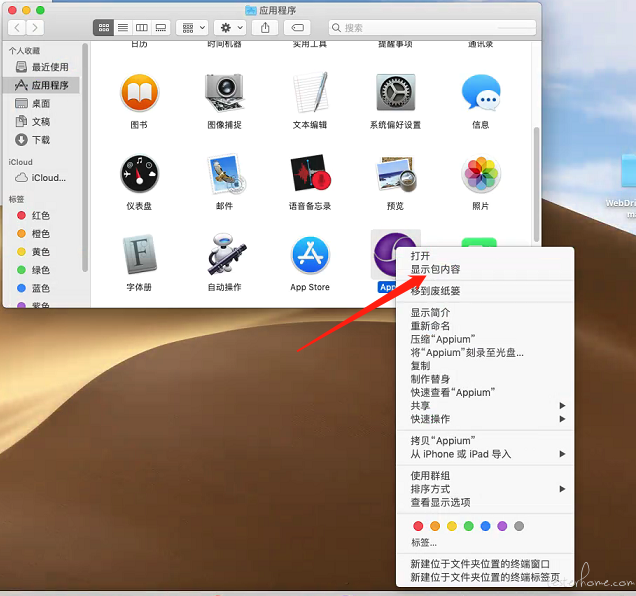Choose 复制 in the context menu
The image size is (636, 596).
click(485, 366)
